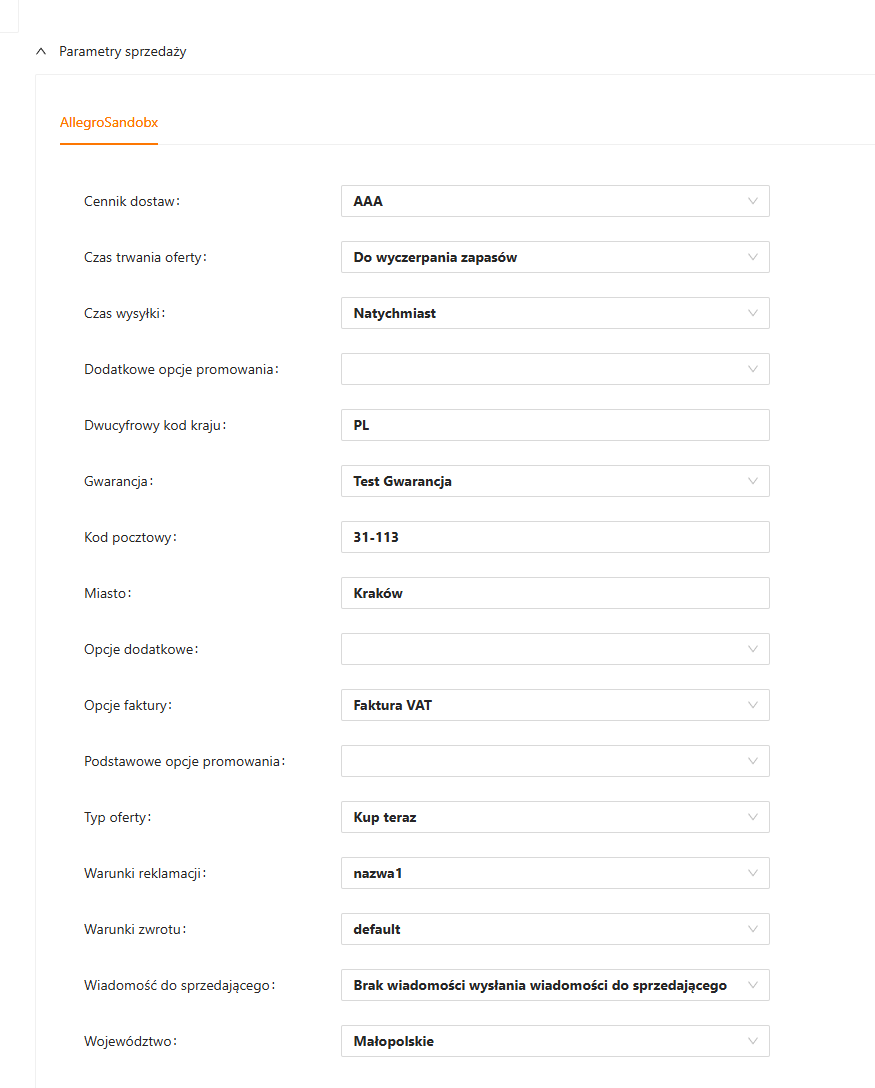Expand the Typ oferty dropdown
The height and width of the screenshot is (1088, 875).
point(555,817)
